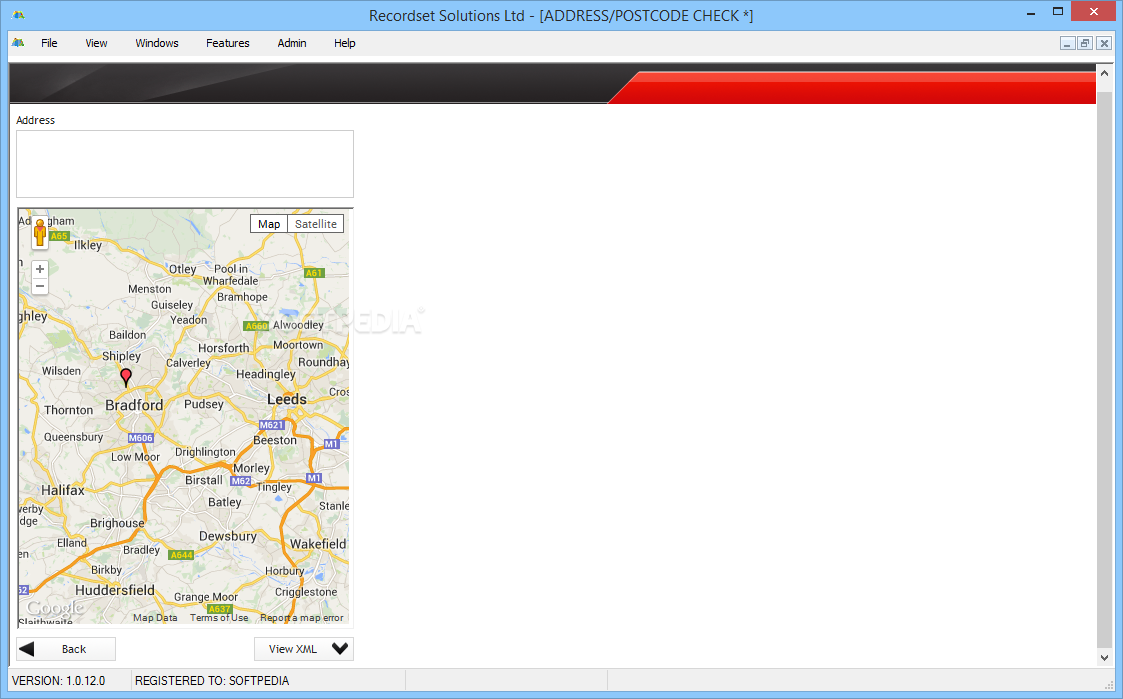
Task: Switch map to Satellite view
Action: pos(316,224)
